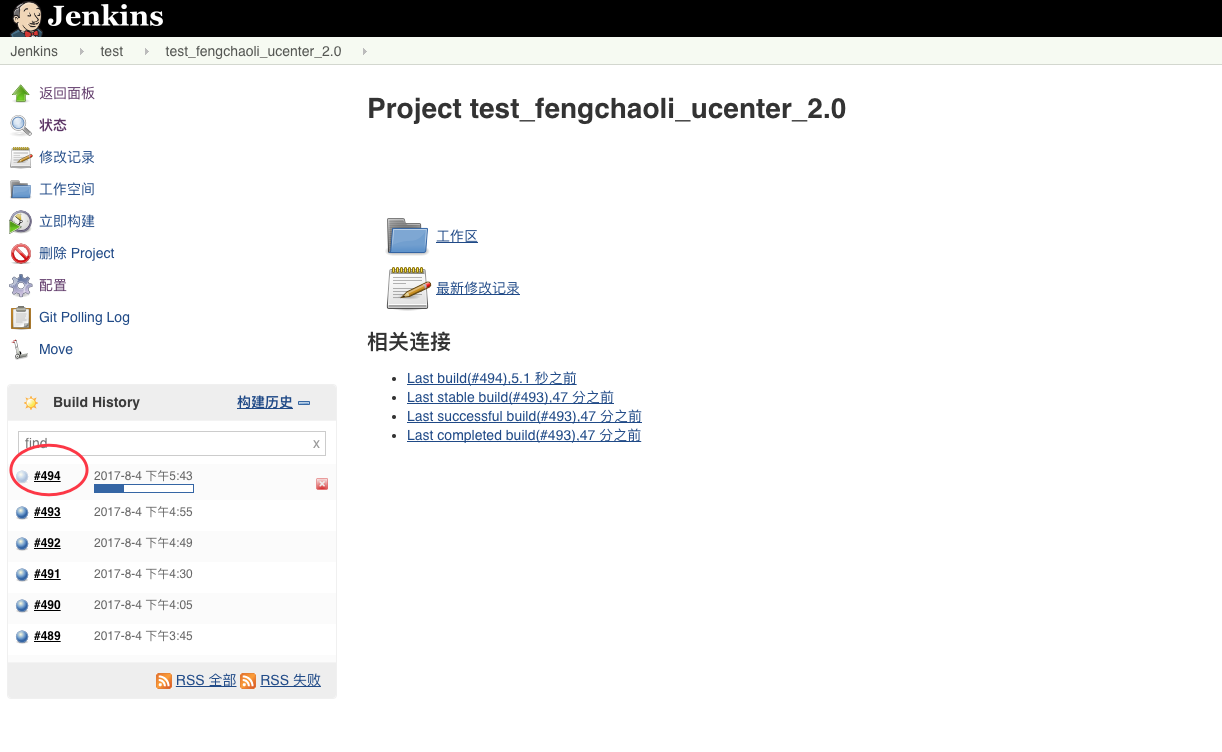Screen dimensions: 1222x752
Task: Open 工作区 text link
Action: (x=457, y=236)
